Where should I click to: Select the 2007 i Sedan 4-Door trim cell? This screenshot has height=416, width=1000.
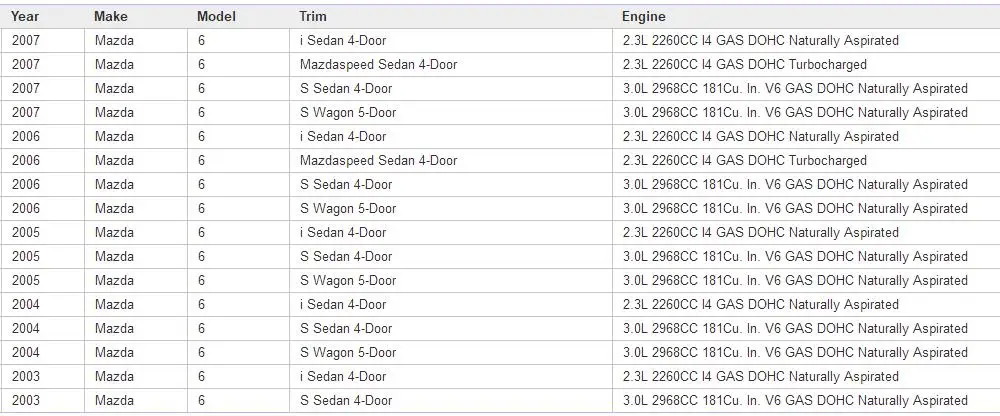tap(450, 41)
